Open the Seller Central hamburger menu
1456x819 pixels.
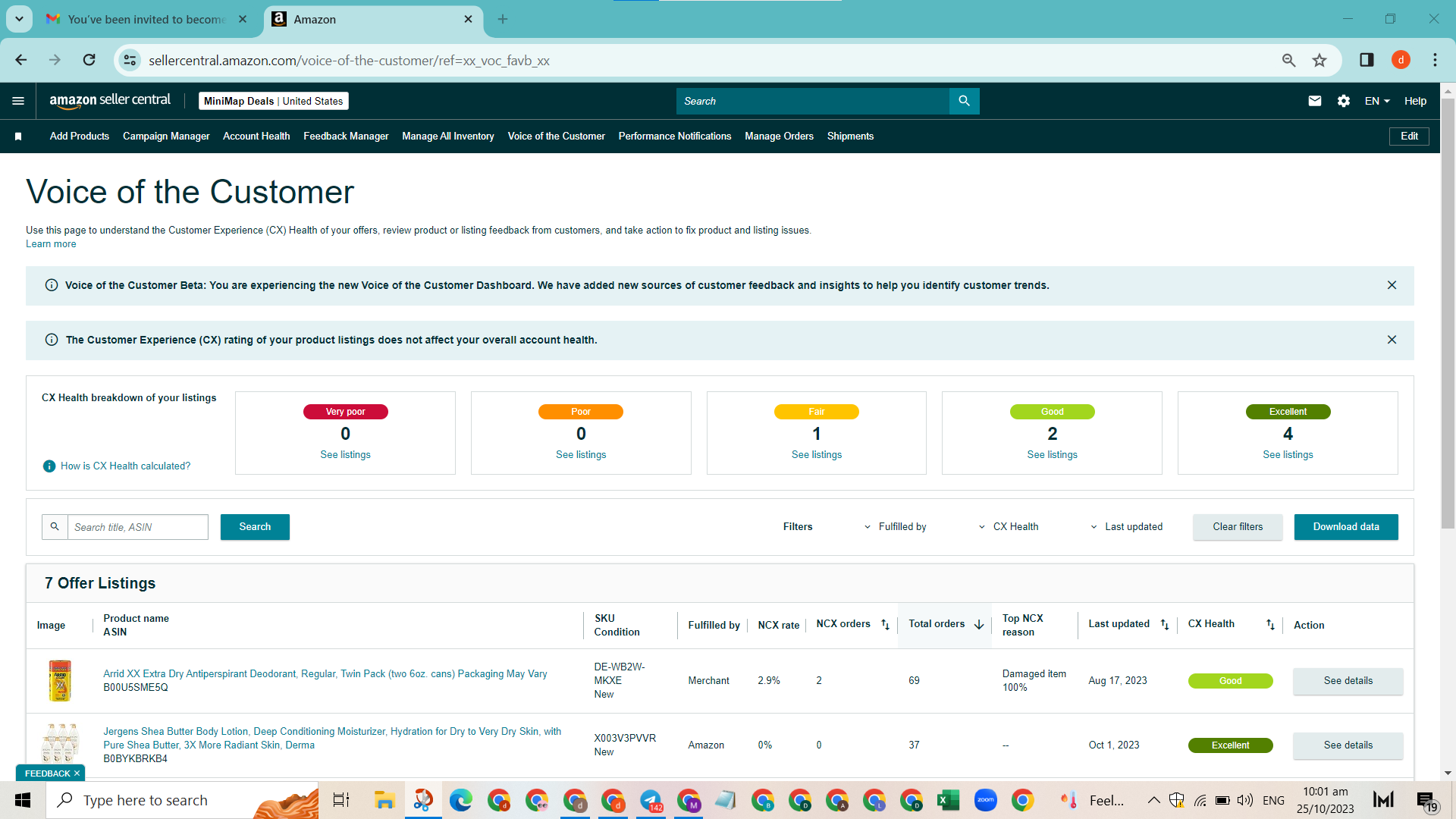[x=18, y=101]
